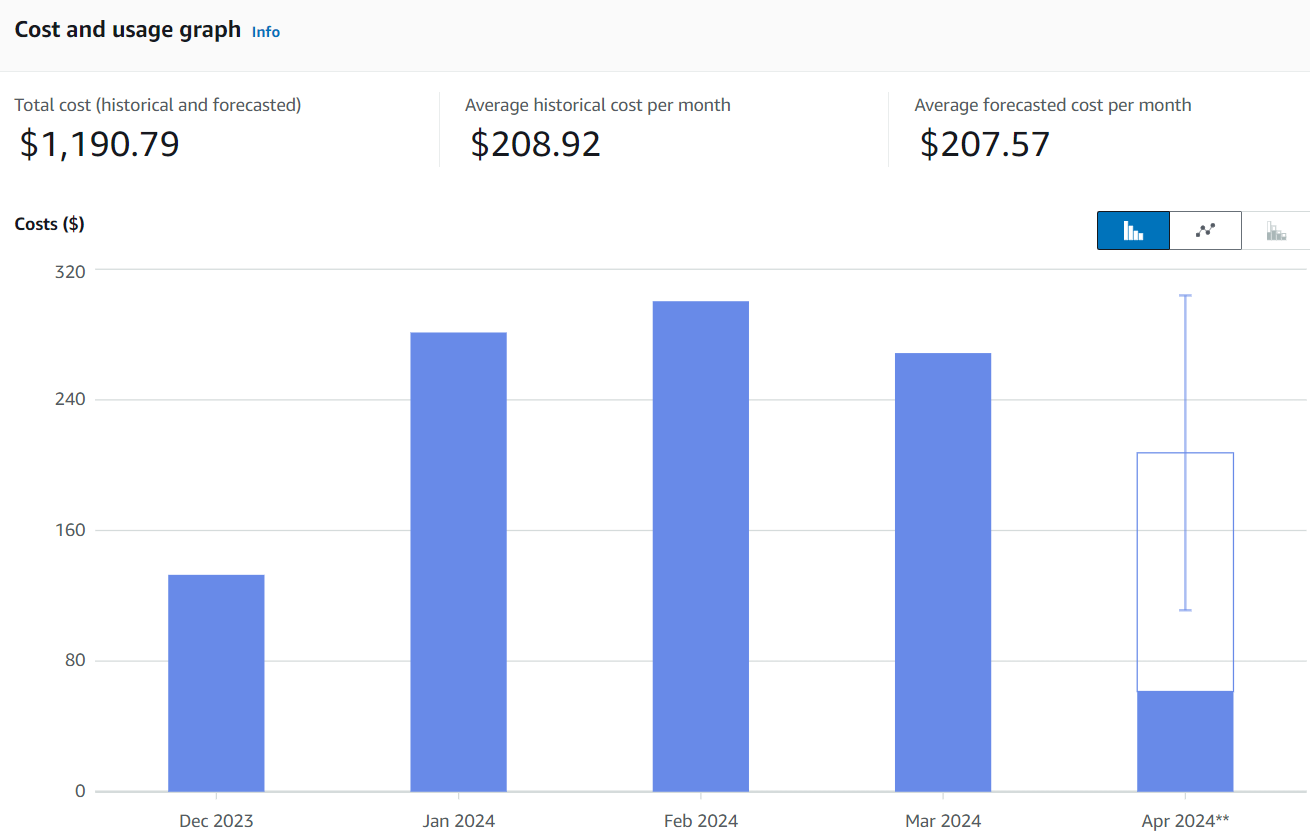This screenshot has height=832, width=1310.
Task: Click the Feb 2024 axis label
Action: click(700, 821)
